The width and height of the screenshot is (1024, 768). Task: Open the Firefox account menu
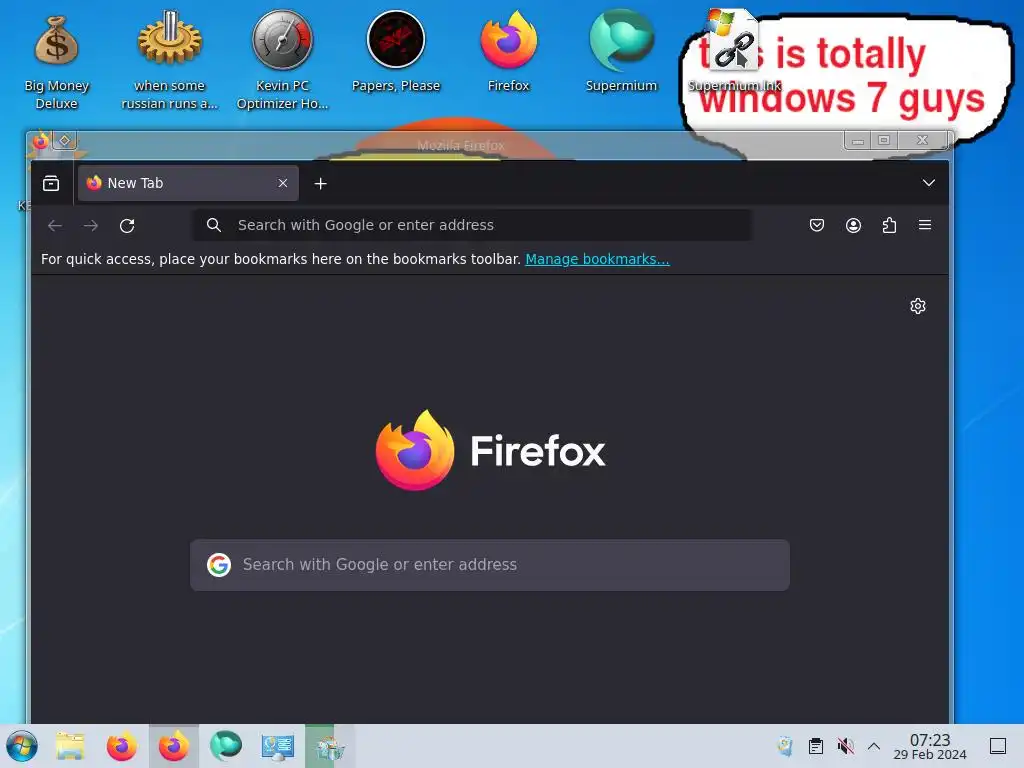pos(853,225)
